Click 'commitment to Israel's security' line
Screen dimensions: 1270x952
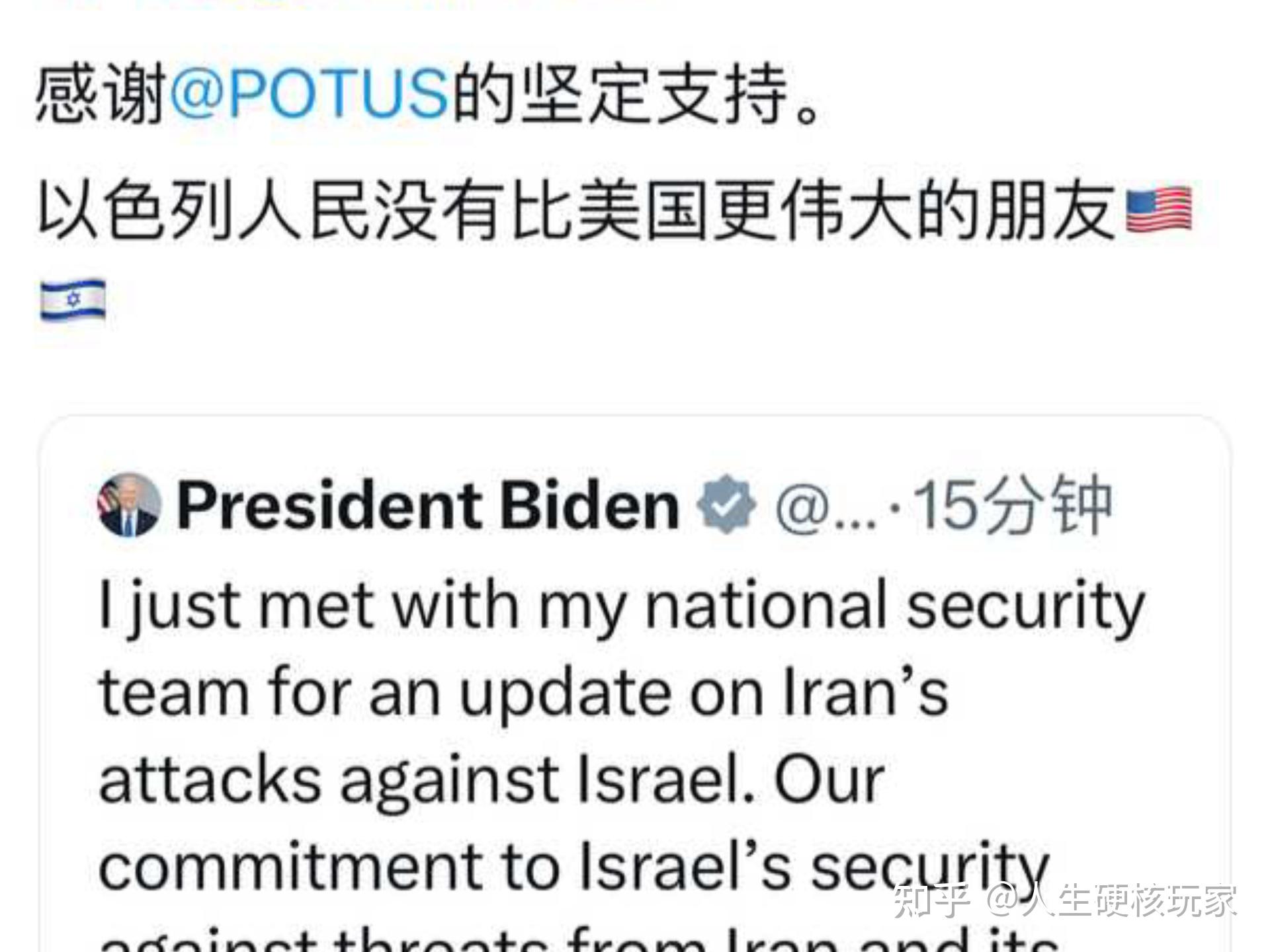click(x=574, y=867)
